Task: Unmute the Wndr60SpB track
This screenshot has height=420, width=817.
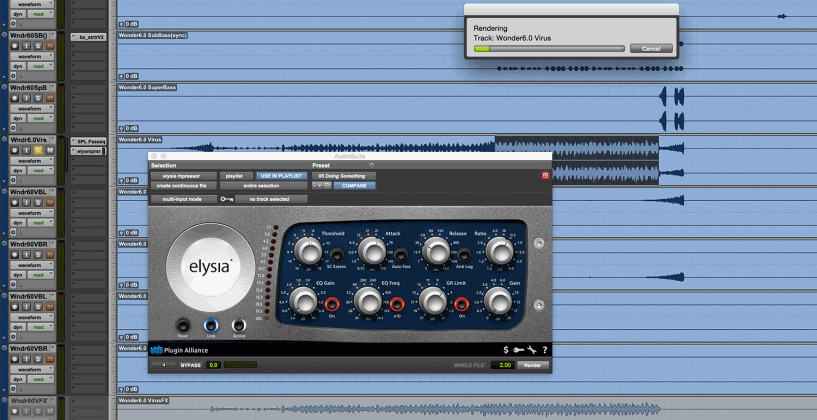Action: point(50,98)
